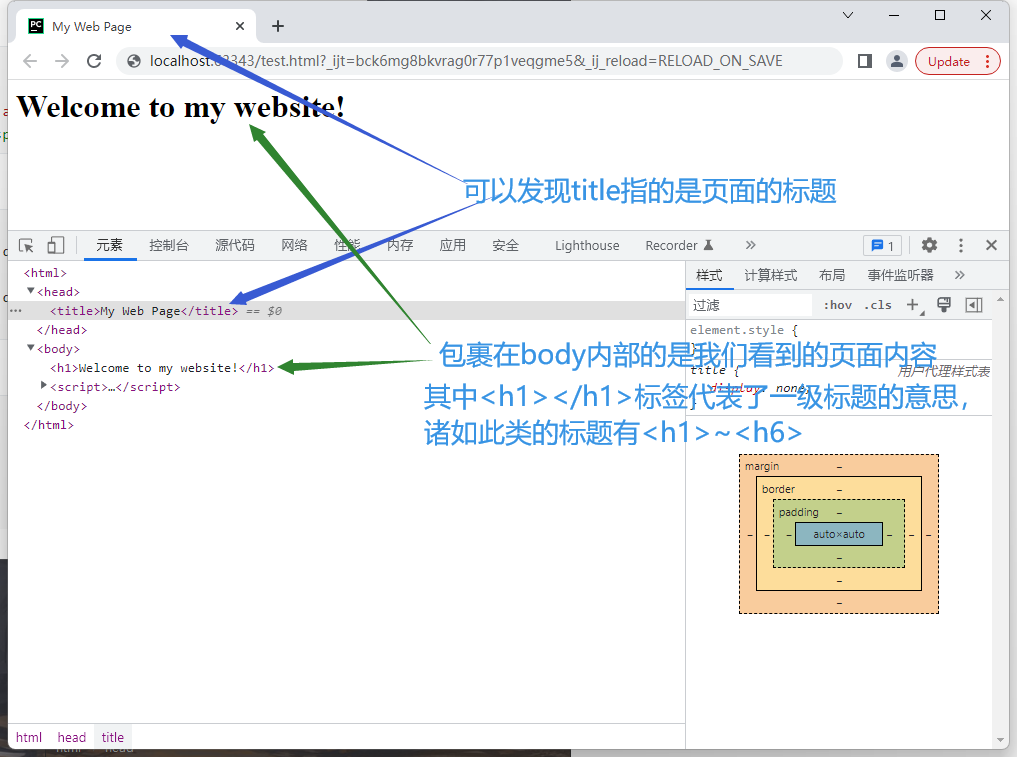Image resolution: width=1017 pixels, height=757 pixels.
Task: Toggle the :hov element state panel
Action: coord(837,305)
